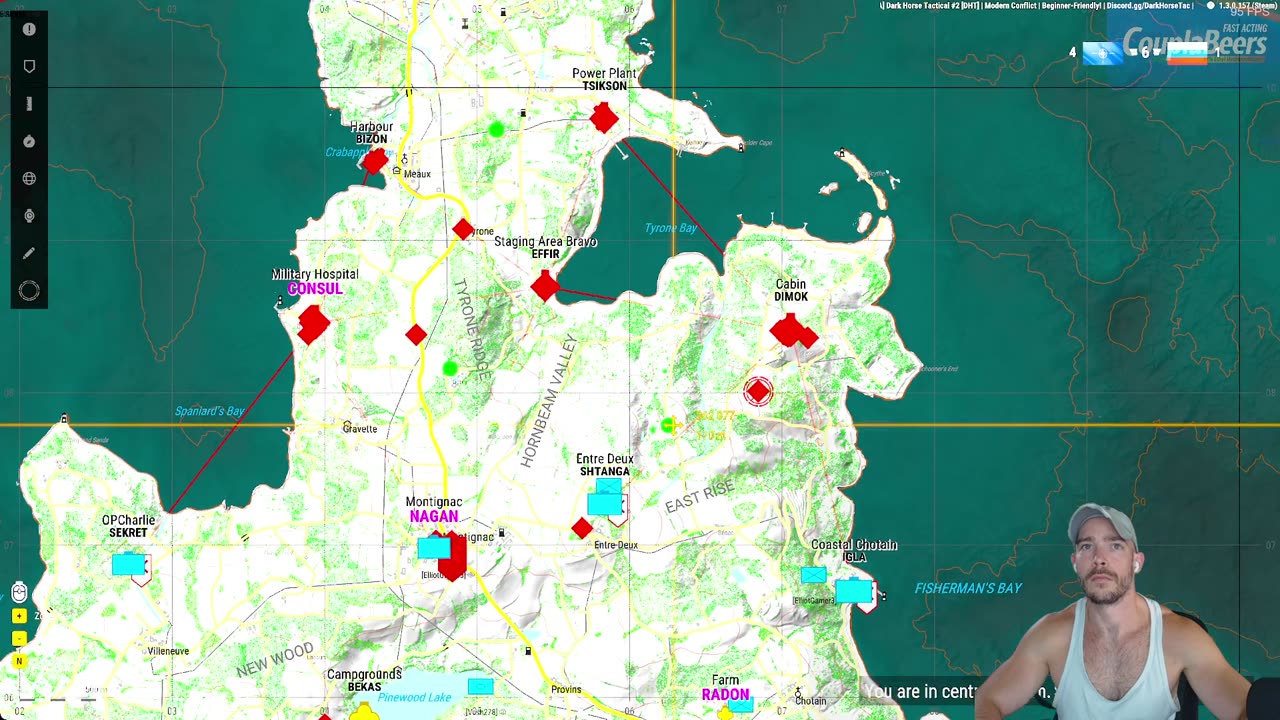Activate the ruler measuring tool
The width and height of the screenshot is (1280, 720).
29,104
